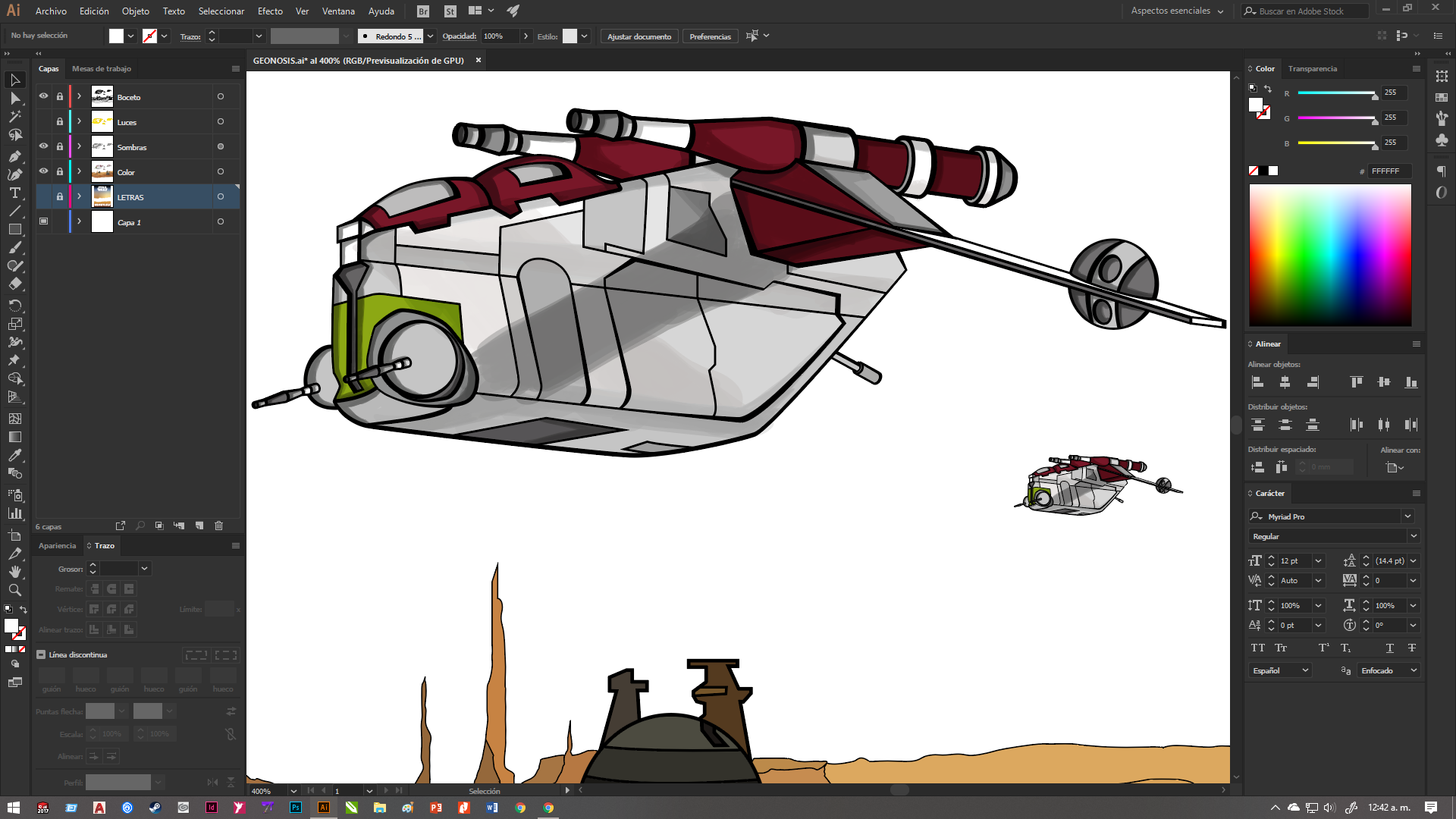The height and width of the screenshot is (819, 1456).
Task: Click Buscar en Adobe Stock search field
Action: tap(1306, 11)
